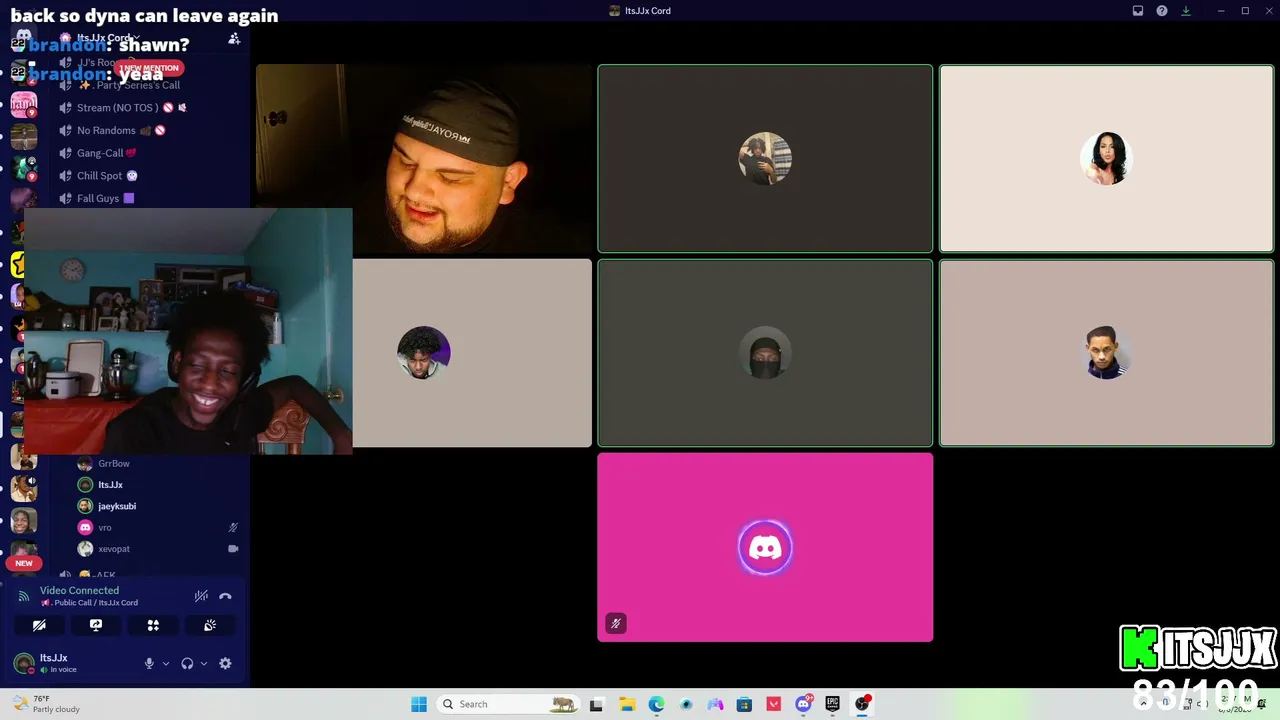Click the green download update icon
Image resolution: width=1280 pixels, height=720 pixels.
coord(1186,11)
